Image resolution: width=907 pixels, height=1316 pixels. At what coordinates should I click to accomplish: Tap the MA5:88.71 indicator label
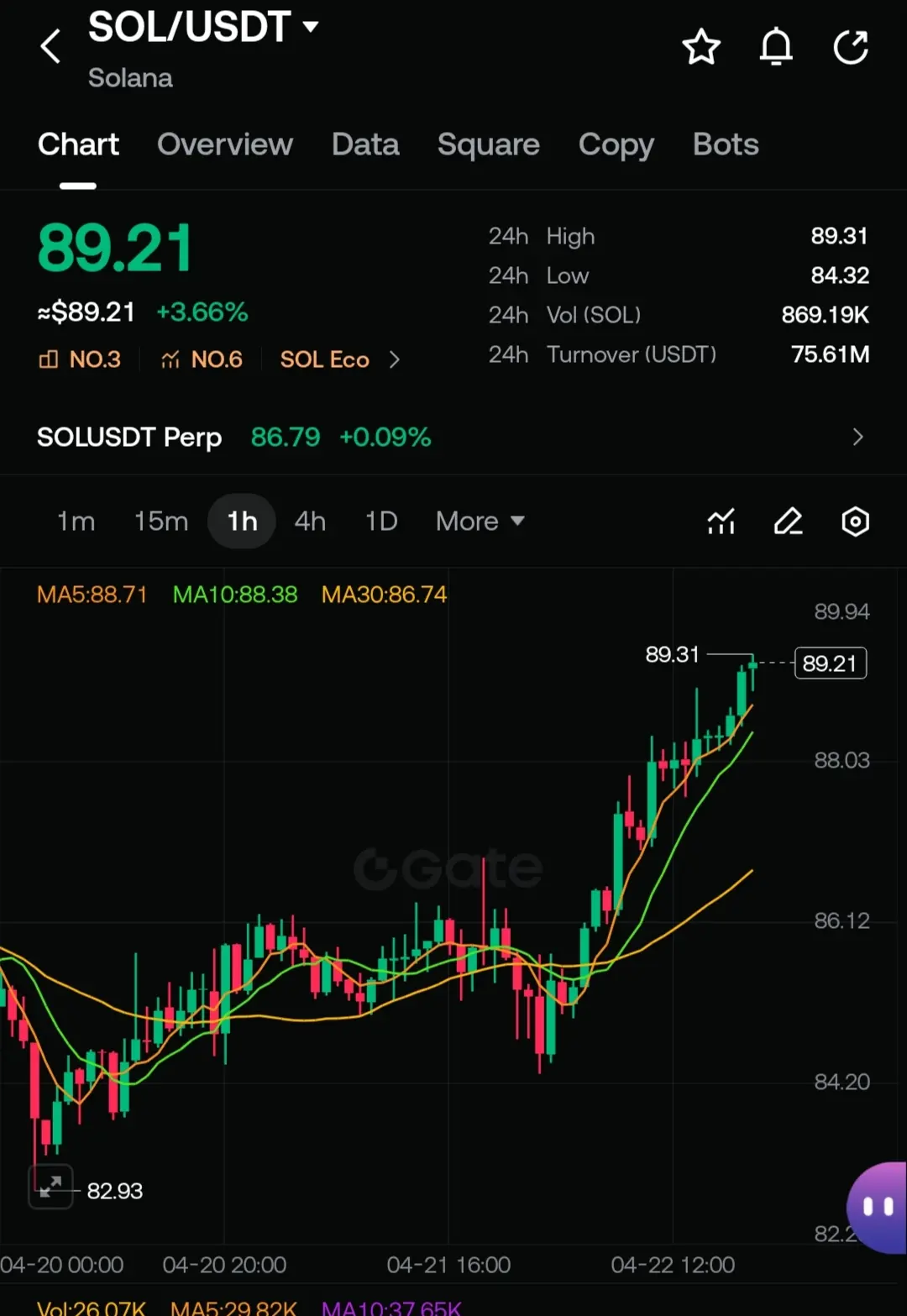tap(92, 595)
